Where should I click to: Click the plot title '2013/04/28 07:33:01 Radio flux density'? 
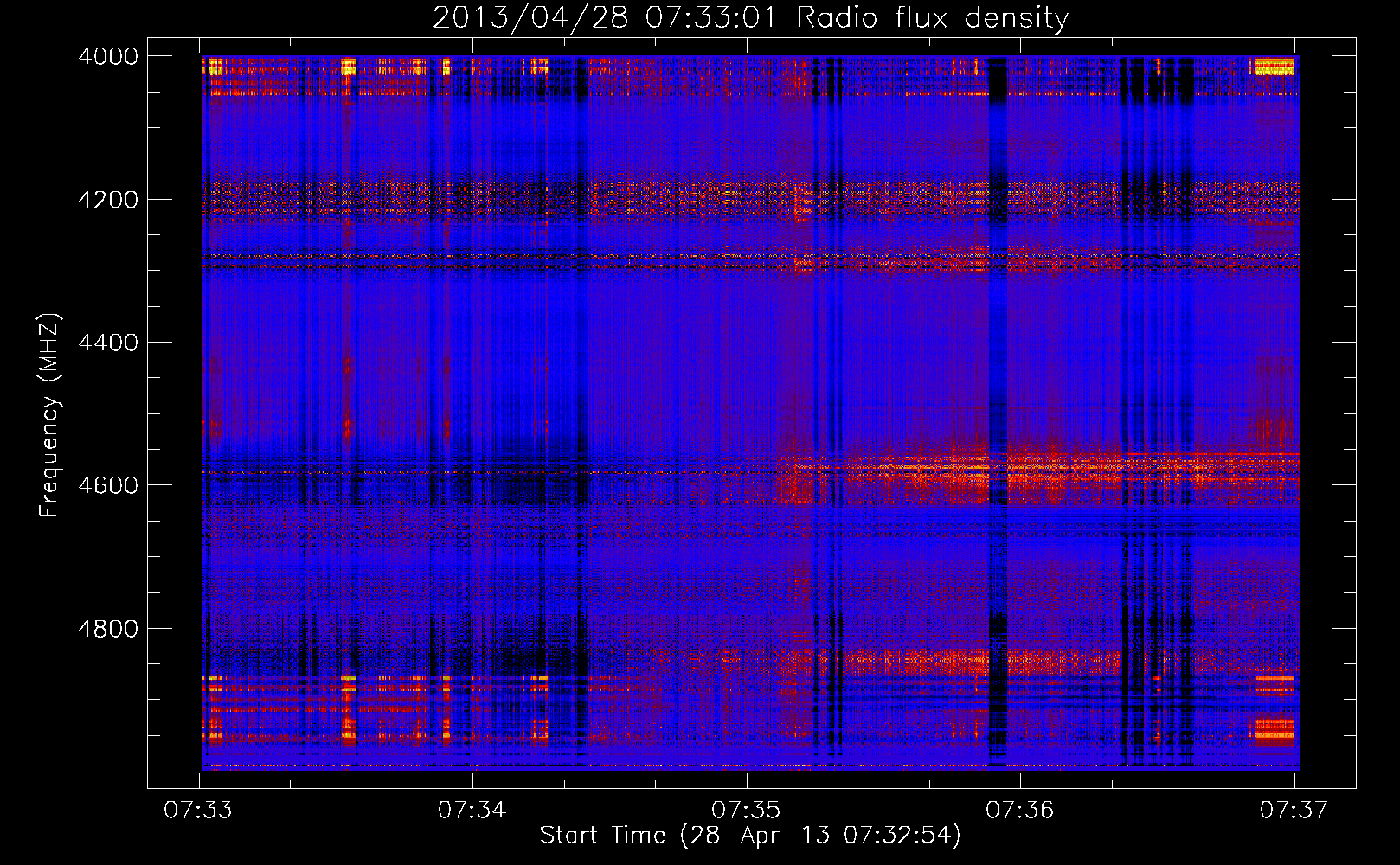[x=750, y=17]
